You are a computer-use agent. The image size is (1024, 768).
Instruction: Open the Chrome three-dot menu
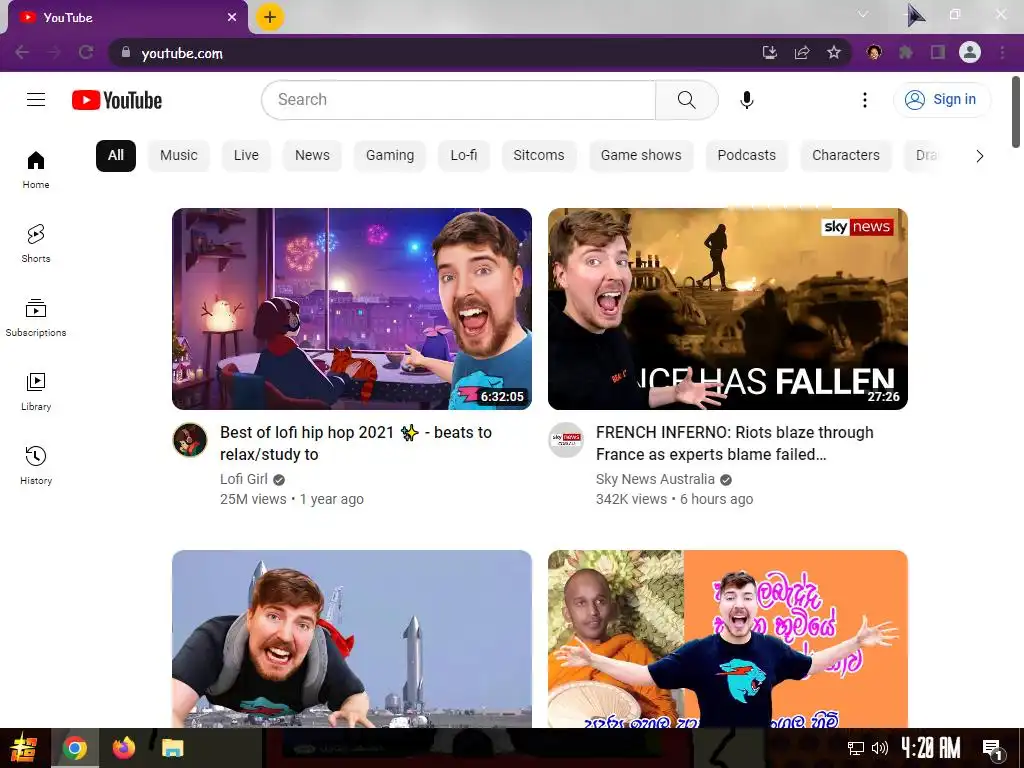click(1002, 52)
